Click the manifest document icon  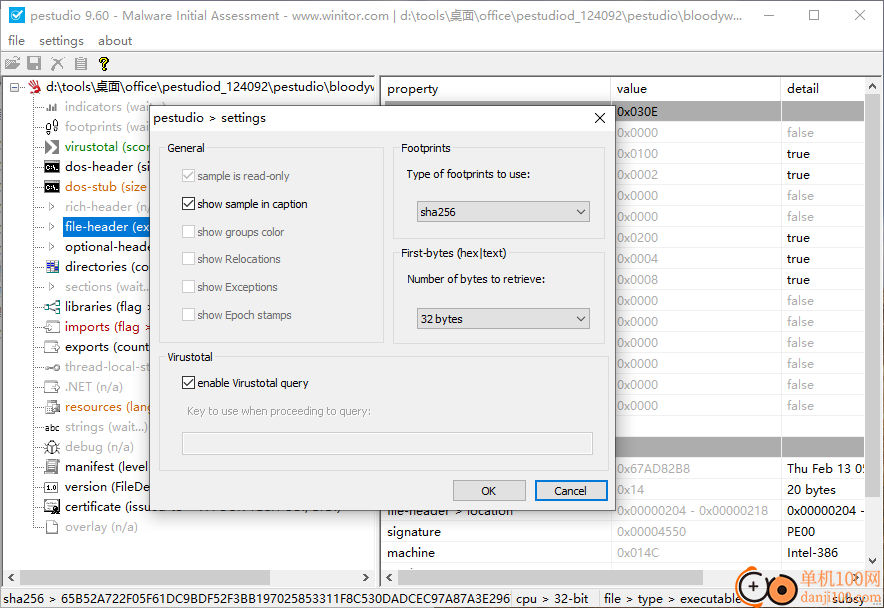point(52,467)
